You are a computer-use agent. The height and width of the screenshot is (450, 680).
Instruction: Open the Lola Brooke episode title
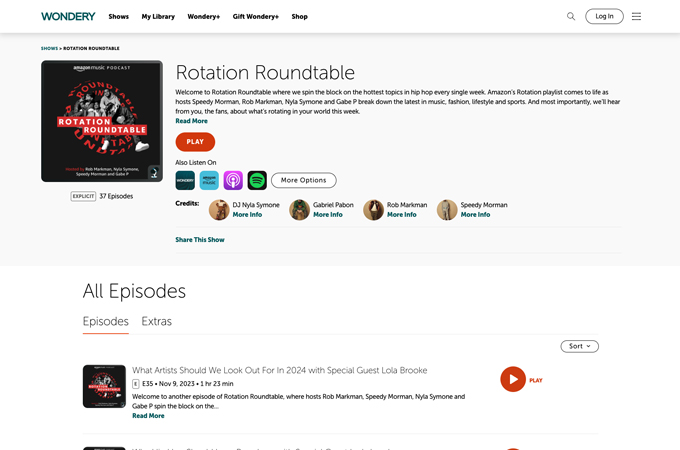[x=280, y=370]
